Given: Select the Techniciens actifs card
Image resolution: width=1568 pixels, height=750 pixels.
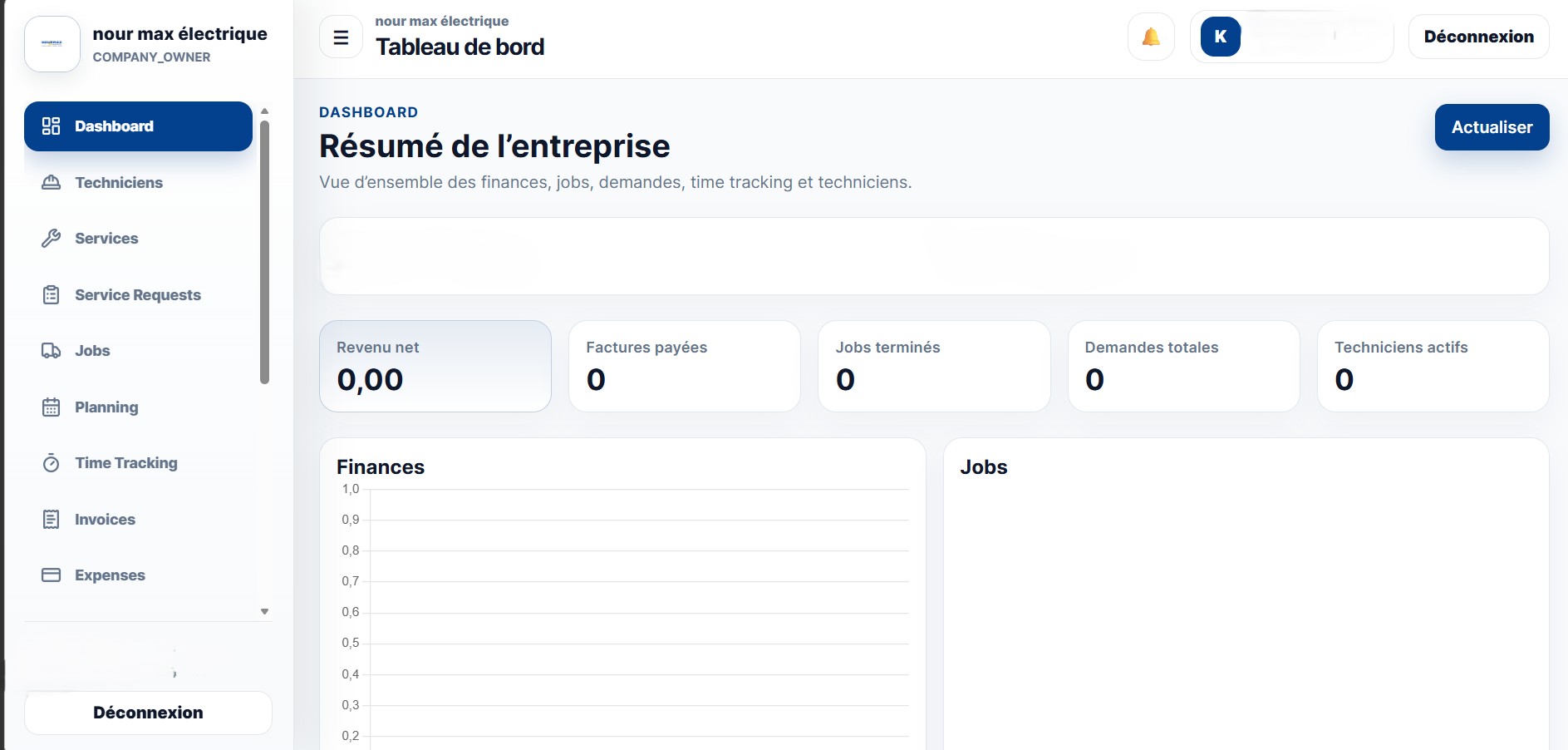Looking at the screenshot, I should (x=1433, y=366).
